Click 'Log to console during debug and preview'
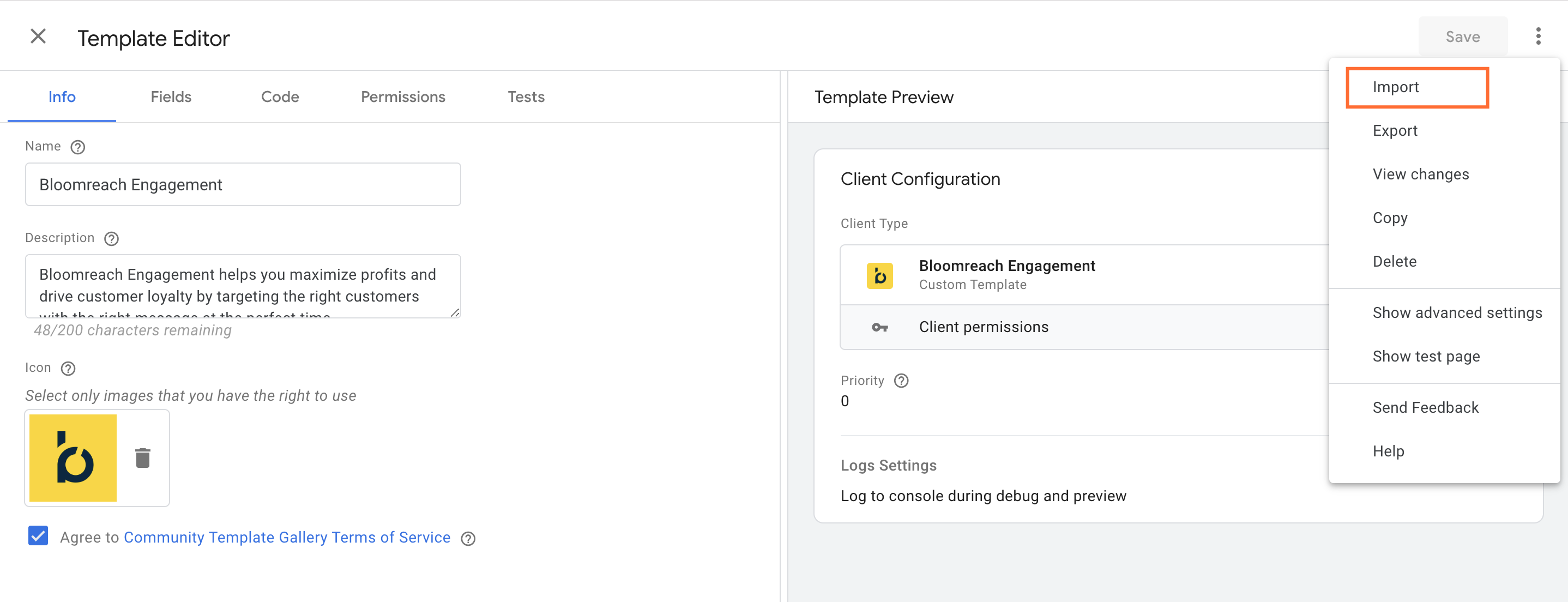The width and height of the screenshot is (1568, 602). click(983, 496)
